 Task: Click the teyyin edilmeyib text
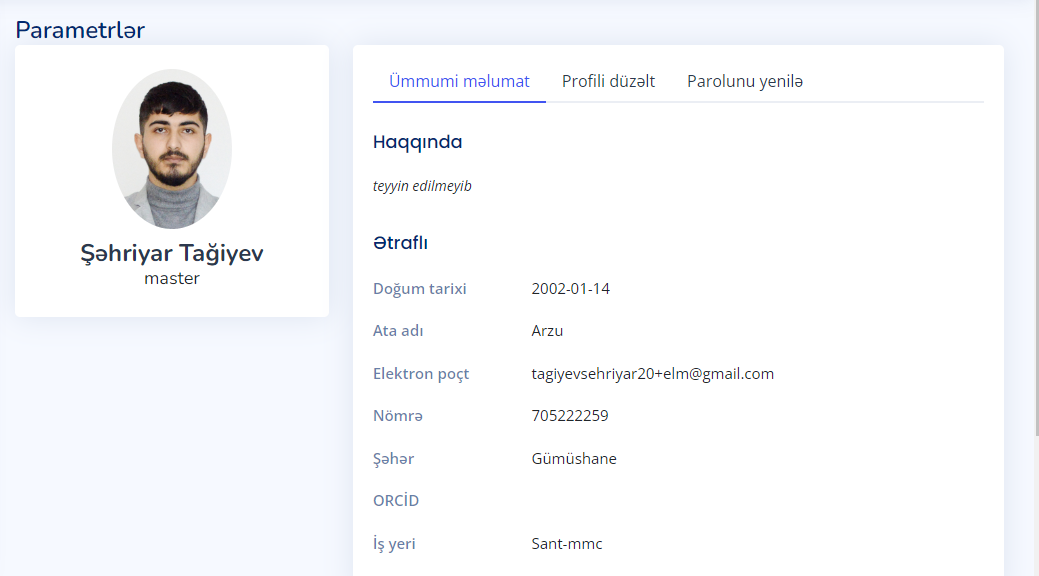coord(422,186)
